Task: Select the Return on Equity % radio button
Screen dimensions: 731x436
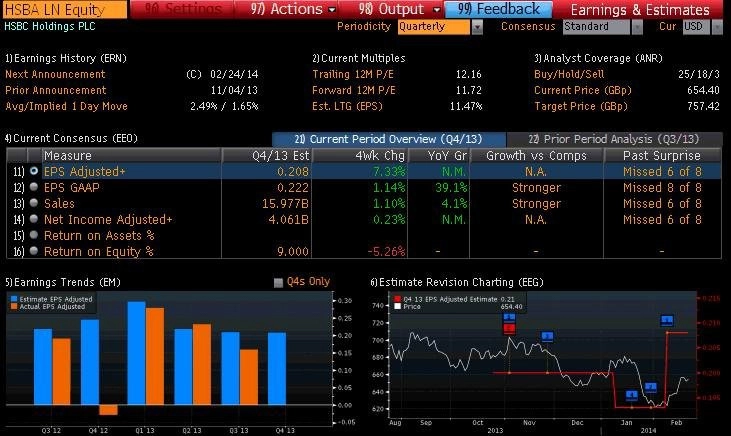Action: tap(34, 250)
